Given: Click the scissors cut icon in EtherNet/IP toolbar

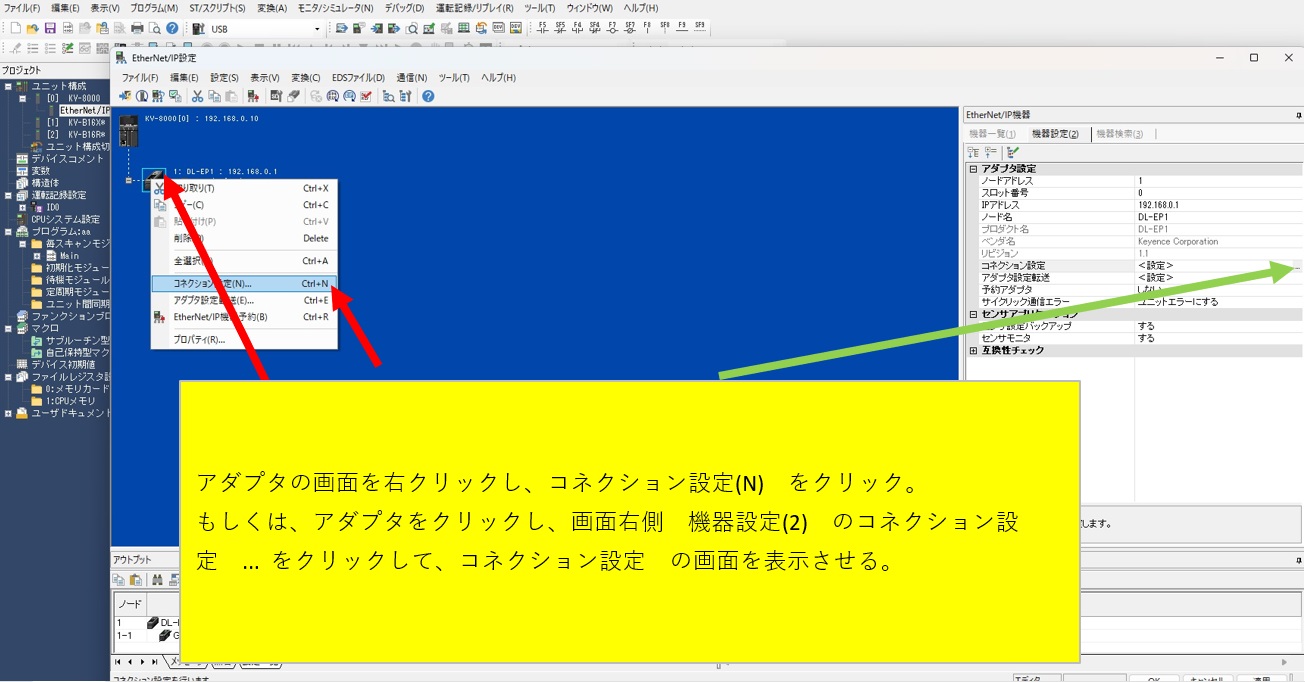Looking at the screenshot, I should pos(198,96).
